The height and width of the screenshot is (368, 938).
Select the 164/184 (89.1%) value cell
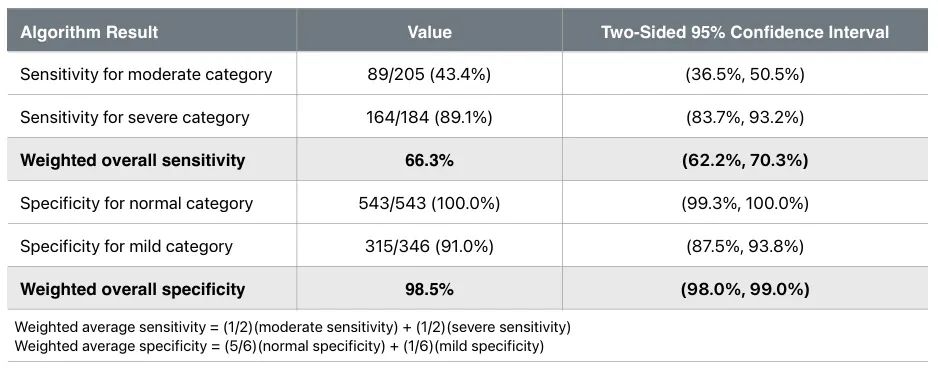429,117
